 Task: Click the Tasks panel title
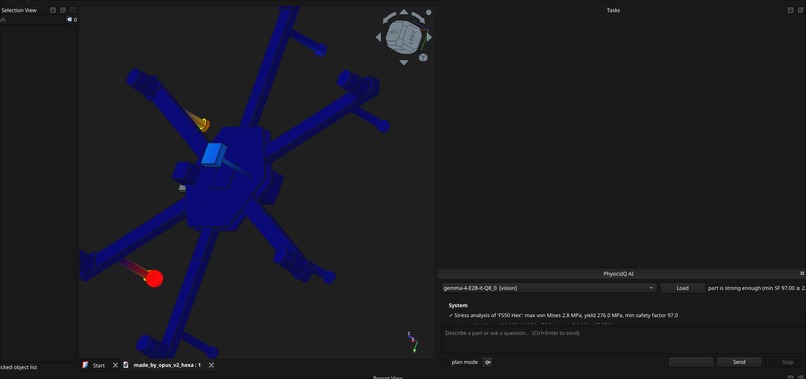613,10
